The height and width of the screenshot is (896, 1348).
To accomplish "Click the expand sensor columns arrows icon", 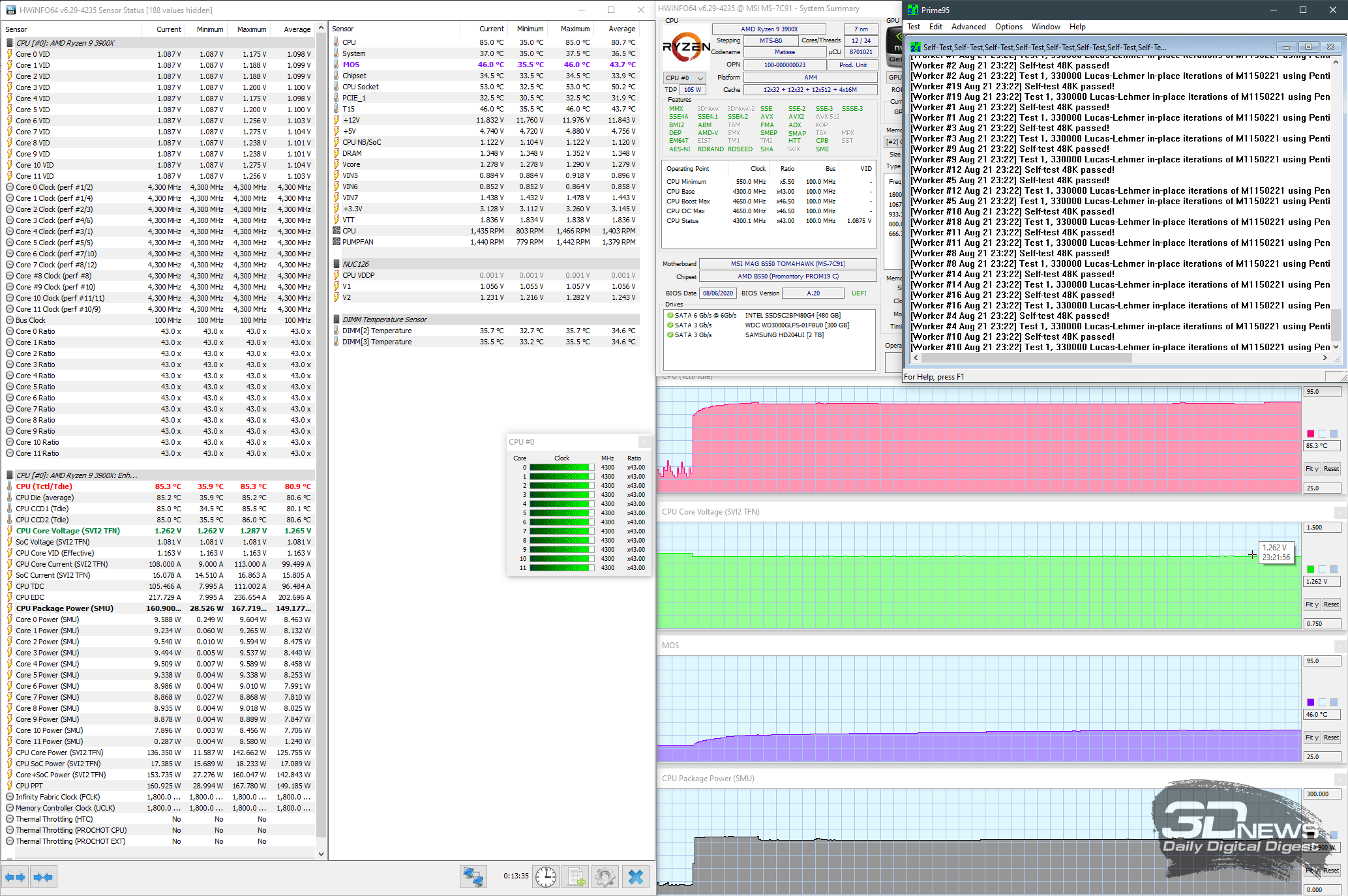I will point(15,877).
